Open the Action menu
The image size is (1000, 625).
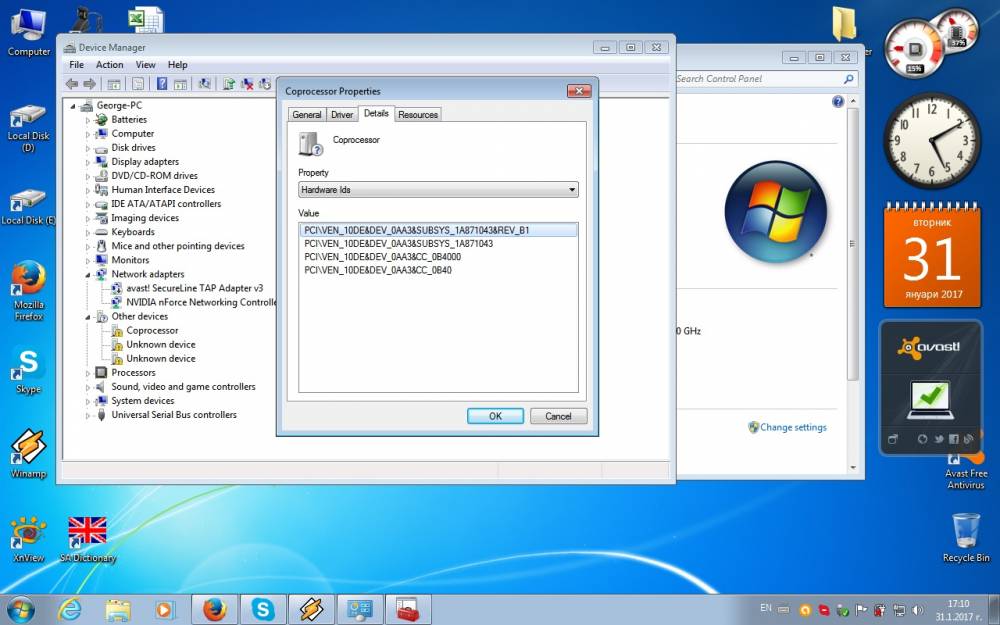coord(110,64)
